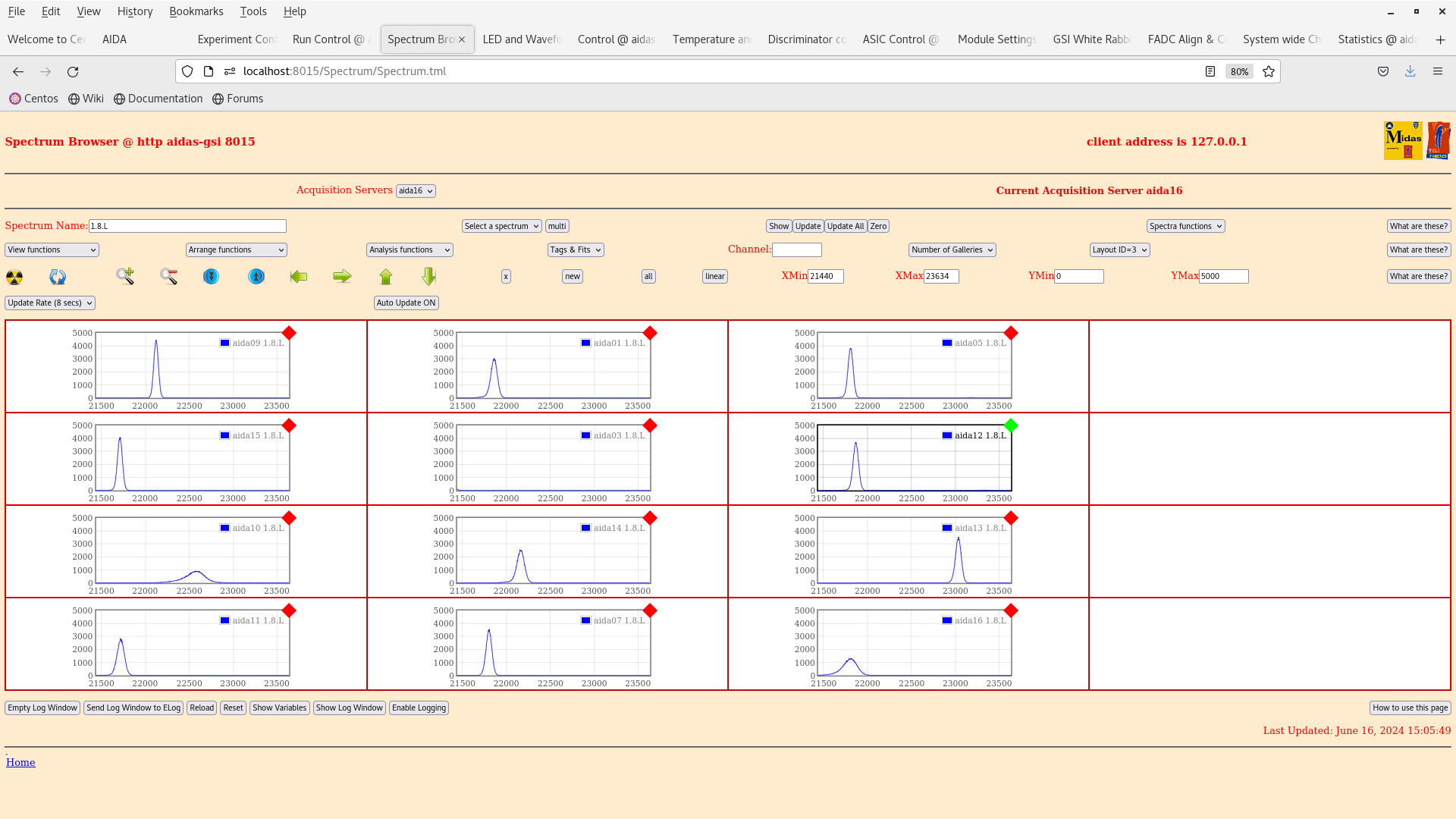Click the green right arrow icon
The width and height of the screenshot is (1456, 819).
(x=342, y=277)
